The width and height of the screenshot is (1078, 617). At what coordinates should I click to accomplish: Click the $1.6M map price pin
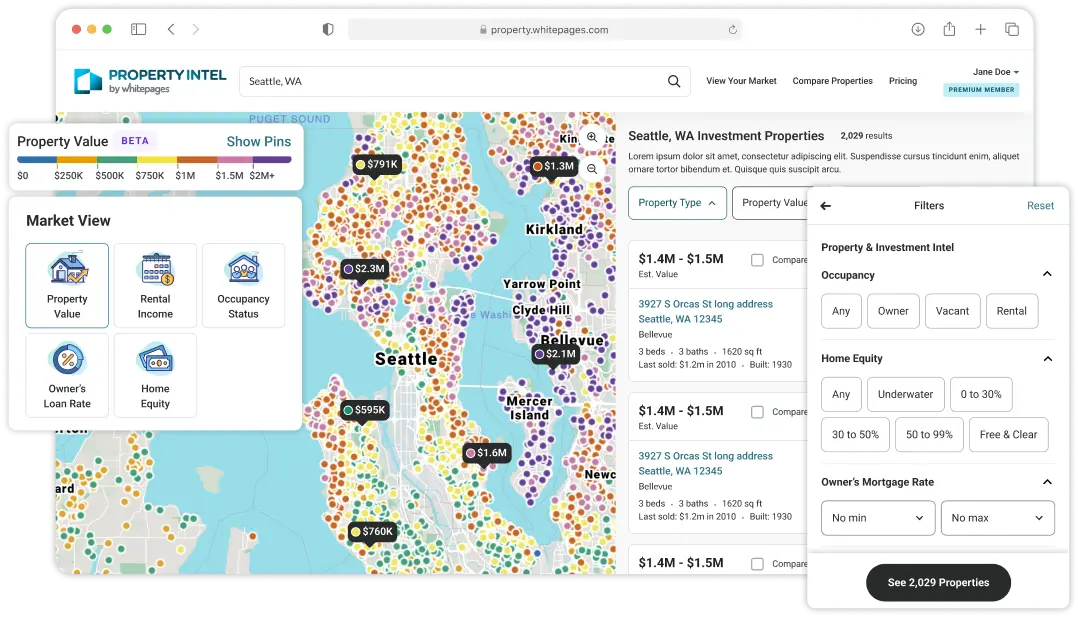pyautogui.click(x=487, y=453)
